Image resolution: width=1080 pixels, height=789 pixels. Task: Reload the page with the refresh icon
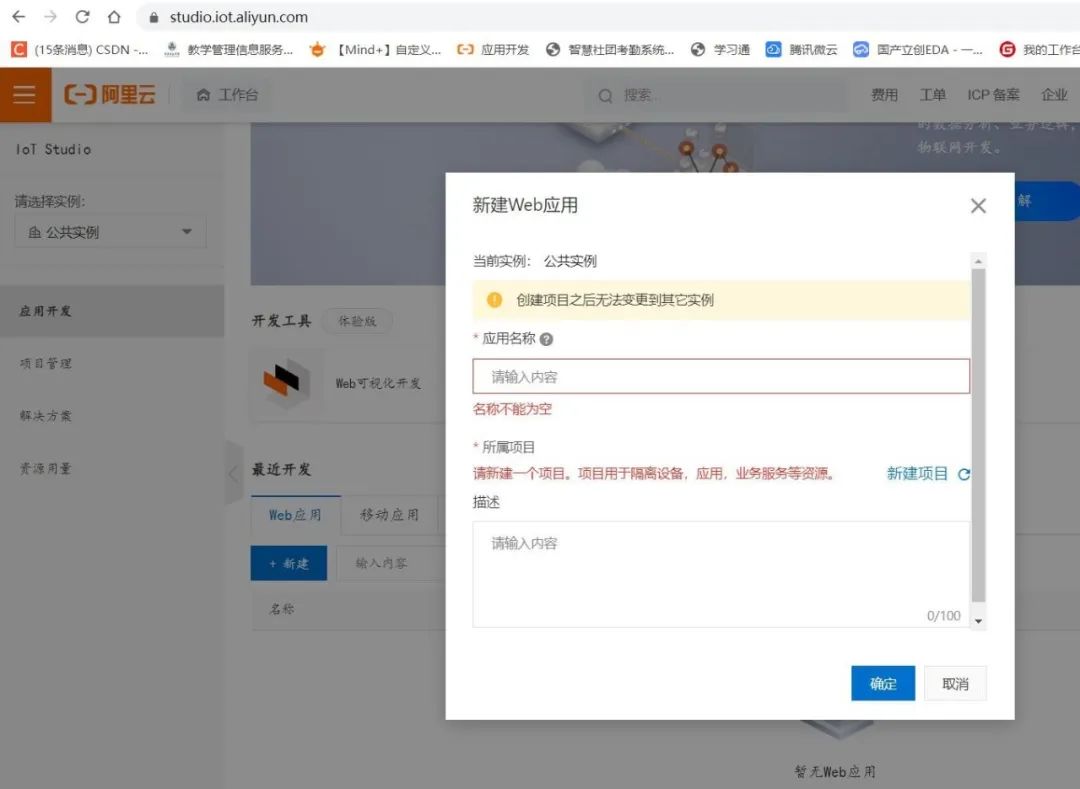click(x=83, y=17)
